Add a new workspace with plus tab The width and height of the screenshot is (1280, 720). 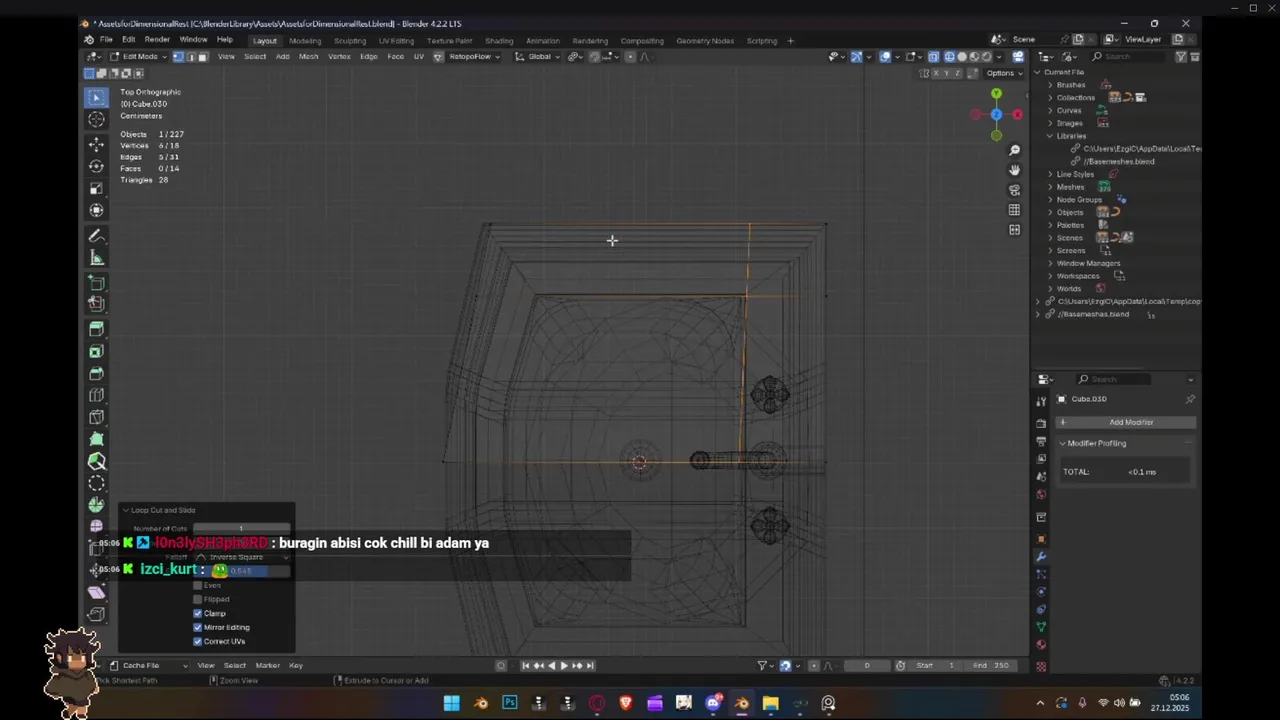[790, 41]
